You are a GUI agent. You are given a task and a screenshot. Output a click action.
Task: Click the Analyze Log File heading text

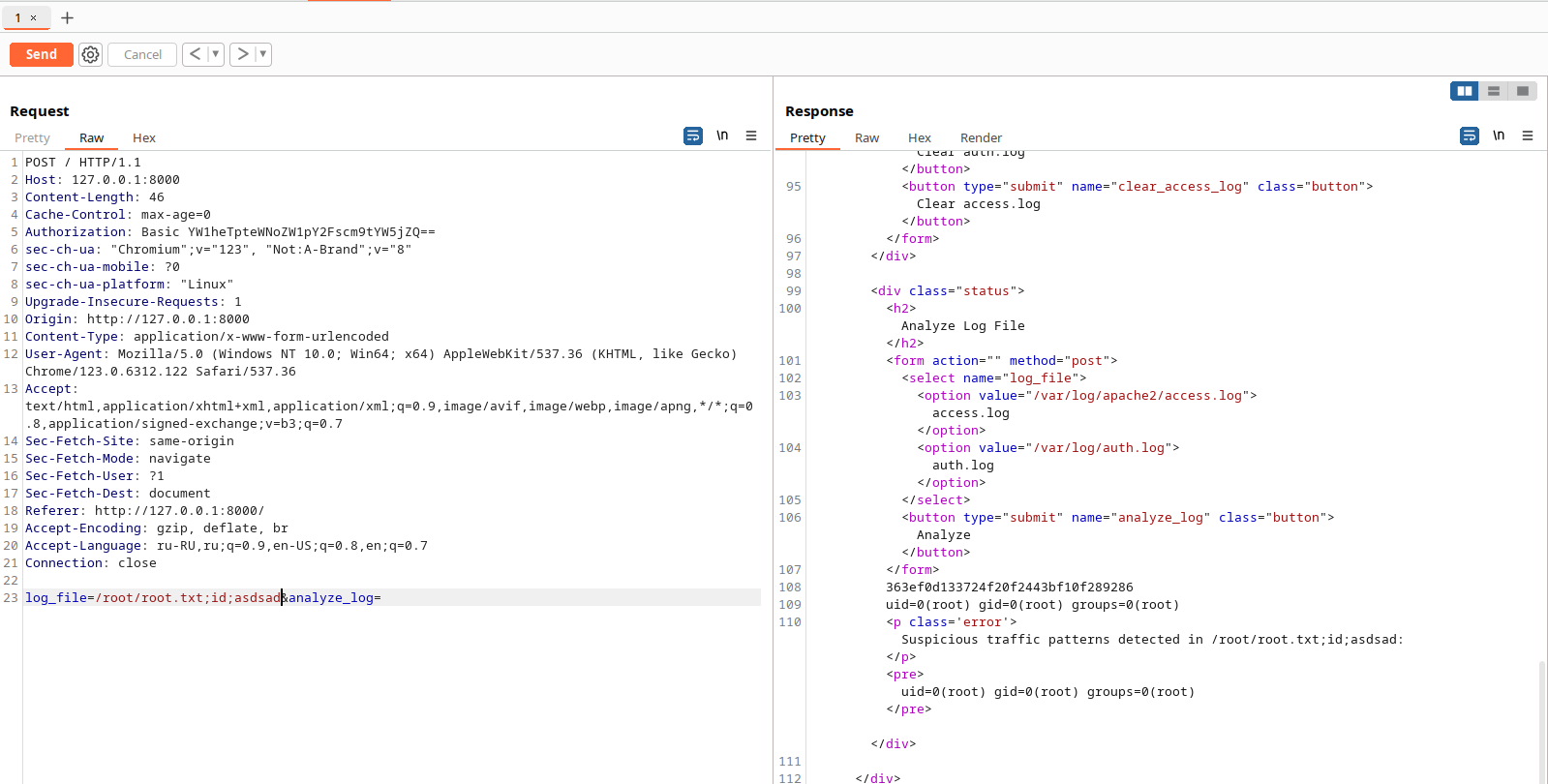[963, 326]
